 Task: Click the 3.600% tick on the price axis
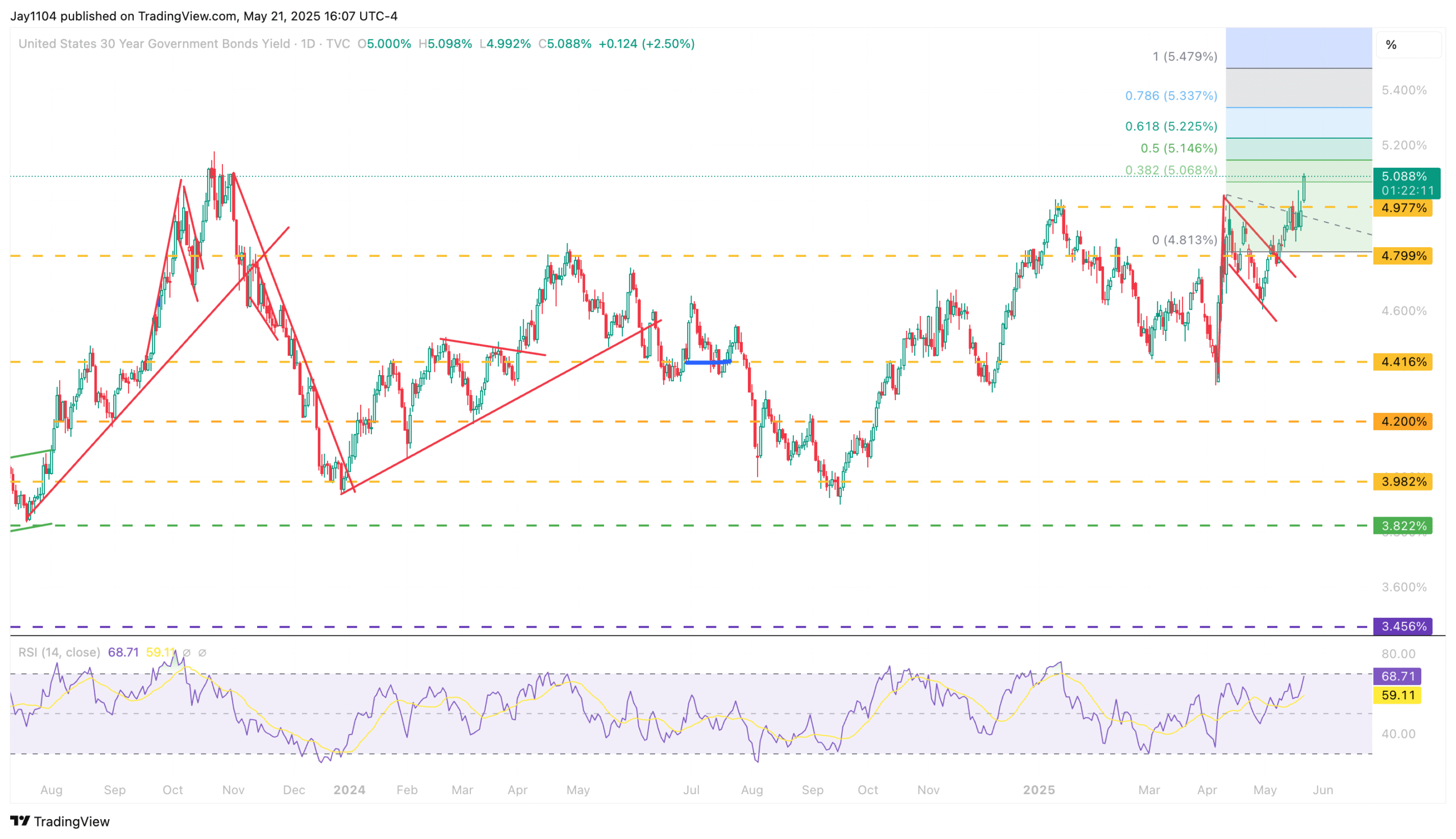[x=1404, y=587]
